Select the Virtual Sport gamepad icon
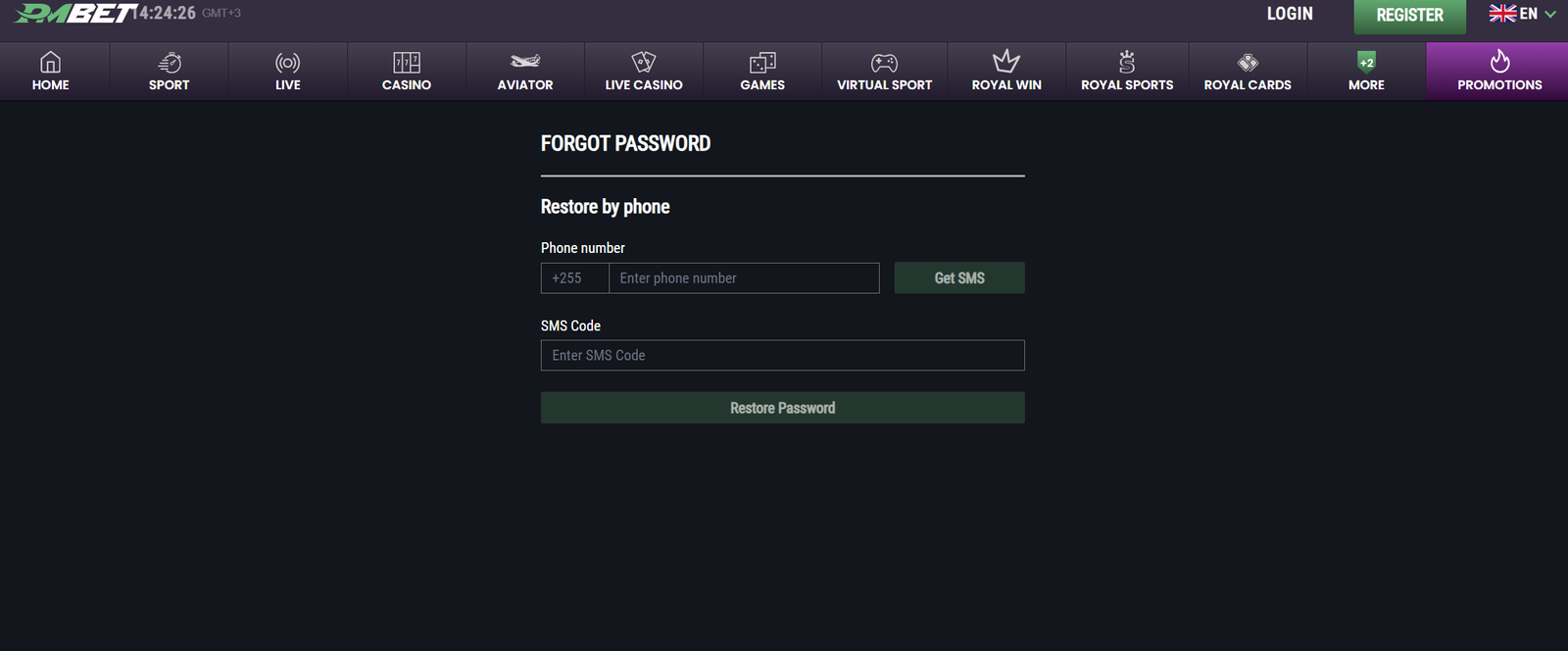 (x=884, y=63)
